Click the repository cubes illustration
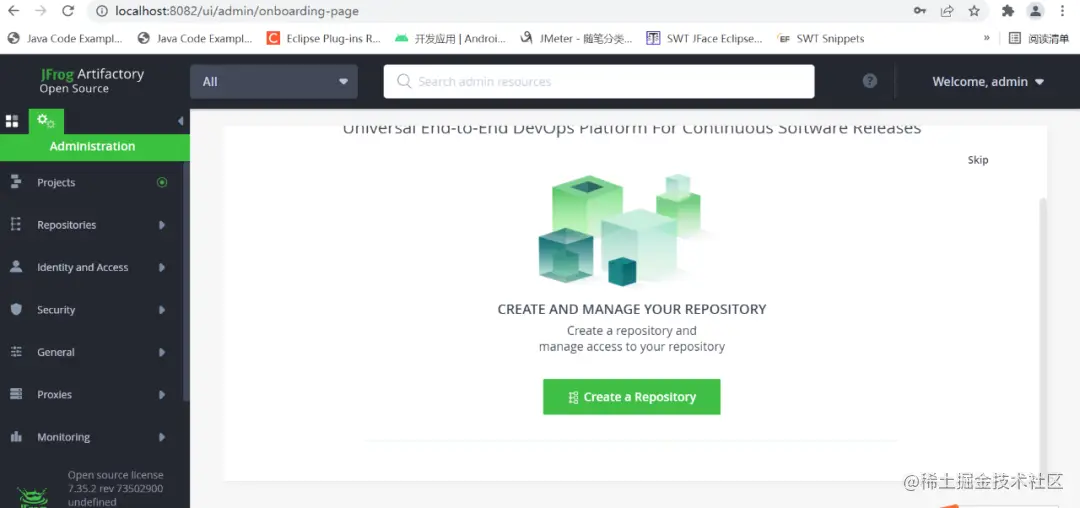The width and height of the screenshot is (1080, 508). (x=623, y=231)
